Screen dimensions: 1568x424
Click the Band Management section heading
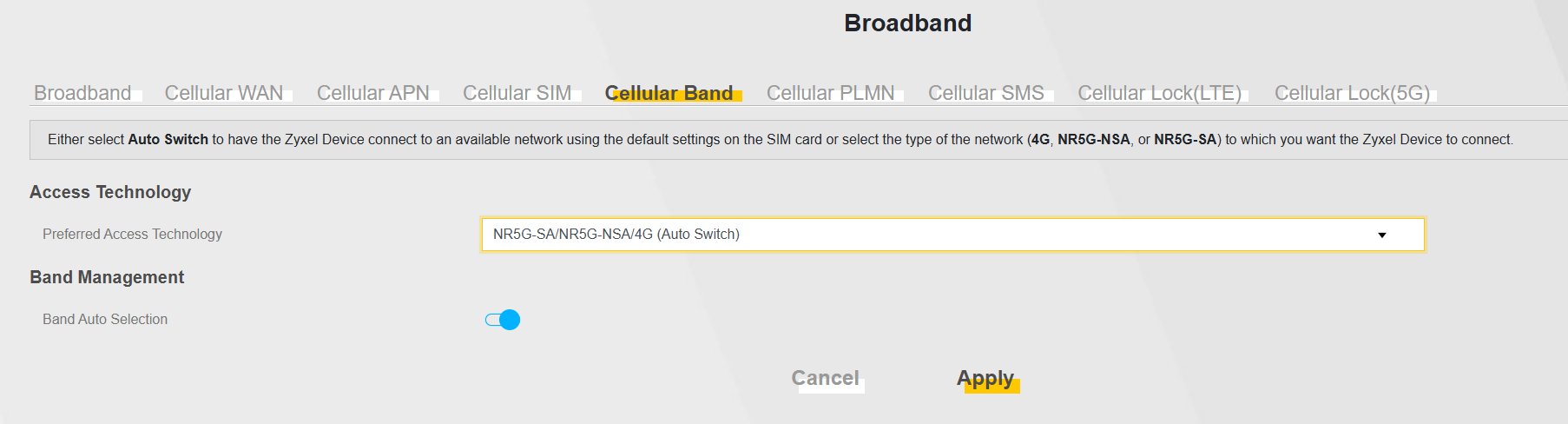coord(107,277)
